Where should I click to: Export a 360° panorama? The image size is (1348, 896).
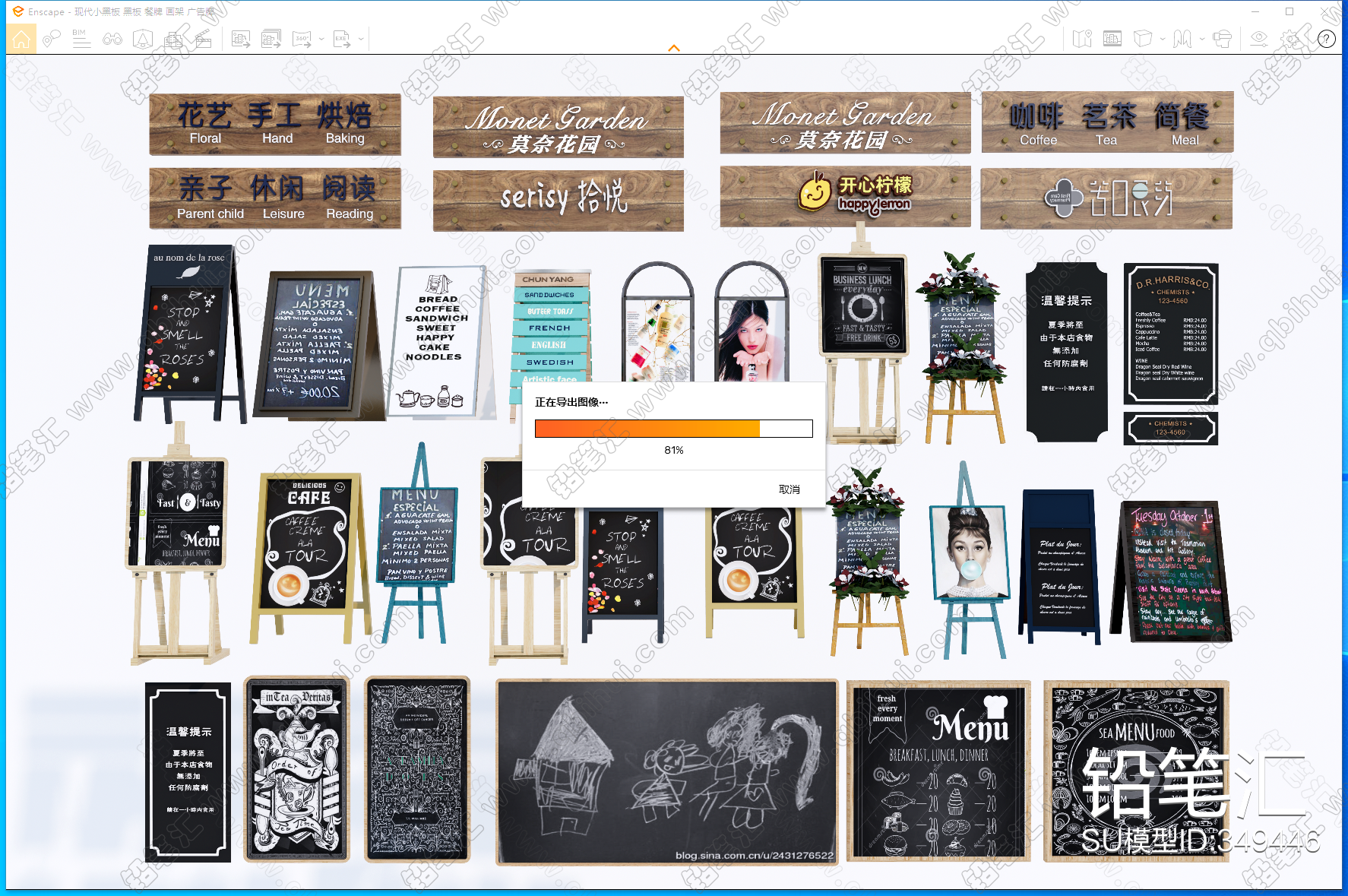pyautogui.click(x=302, y=39)
